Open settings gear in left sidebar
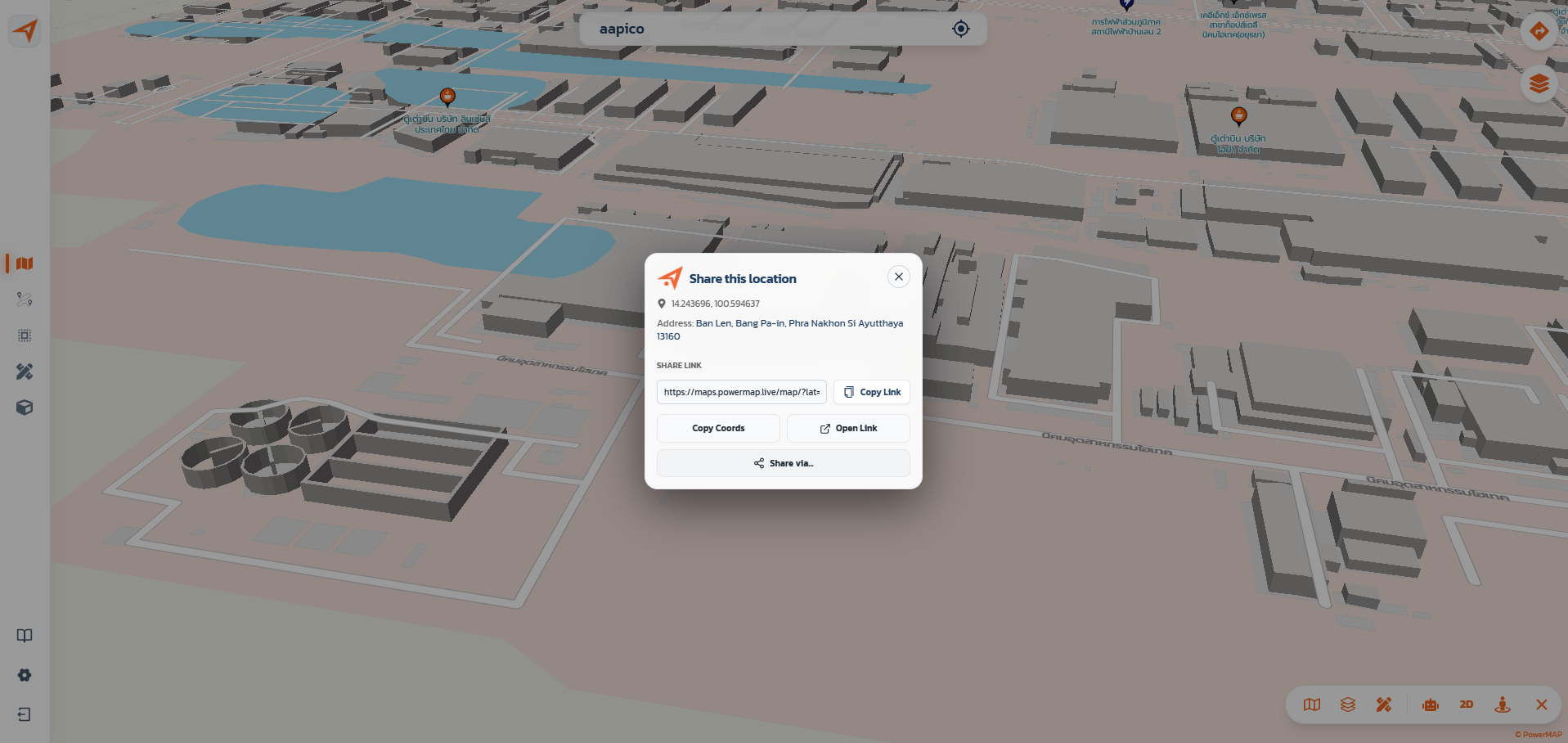Image resolution: width=1568 pixels, height=743 pixels. tap(25, 675)
